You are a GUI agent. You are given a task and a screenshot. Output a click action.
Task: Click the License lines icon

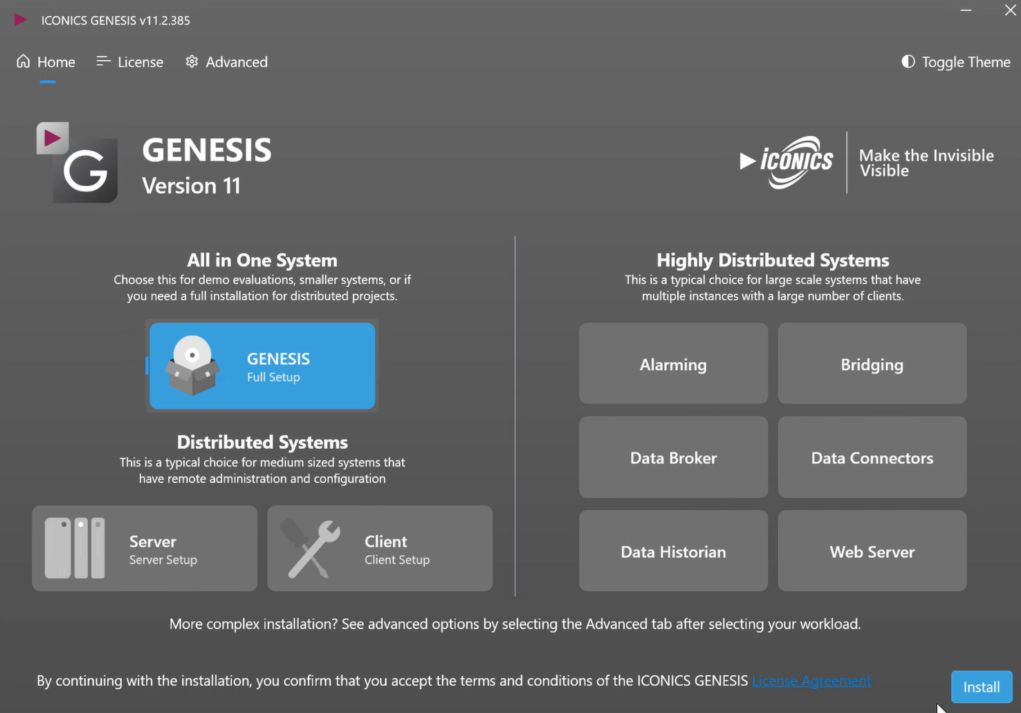coord(103,61)
